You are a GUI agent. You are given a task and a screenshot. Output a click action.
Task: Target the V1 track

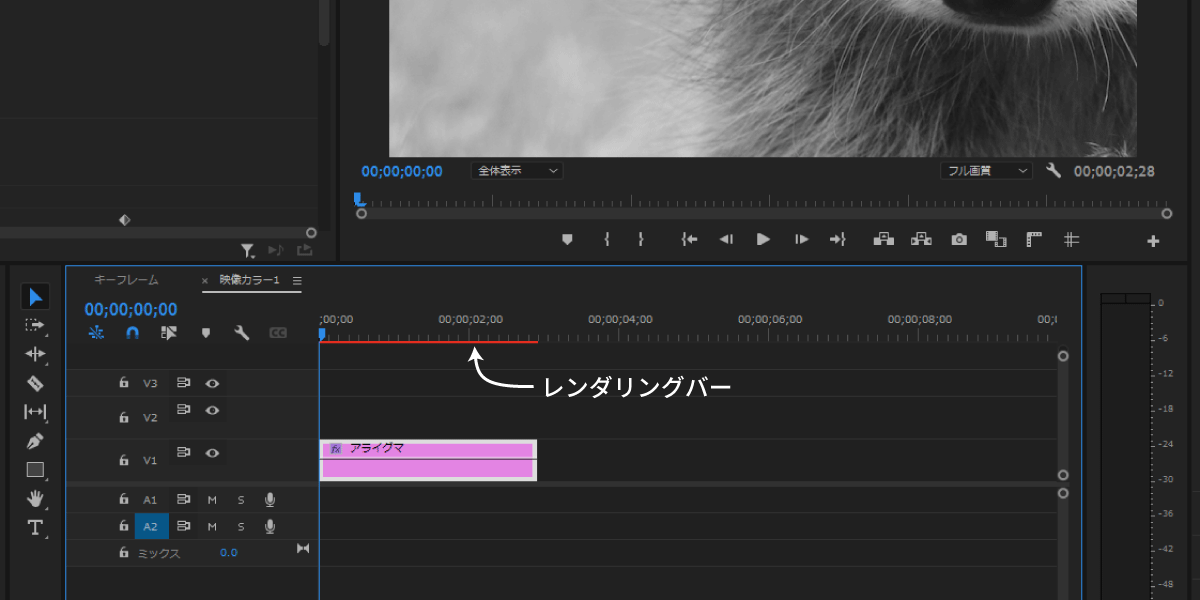point(150,461)
